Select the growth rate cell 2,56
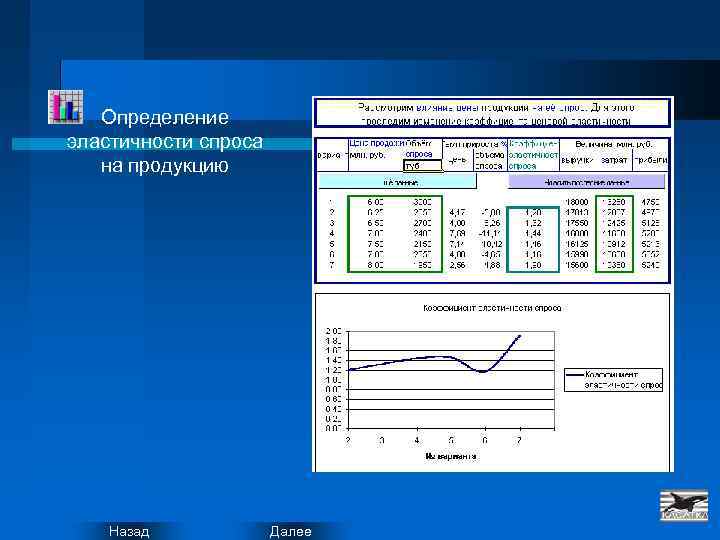720x540 pixels. [x=457, y=265]
